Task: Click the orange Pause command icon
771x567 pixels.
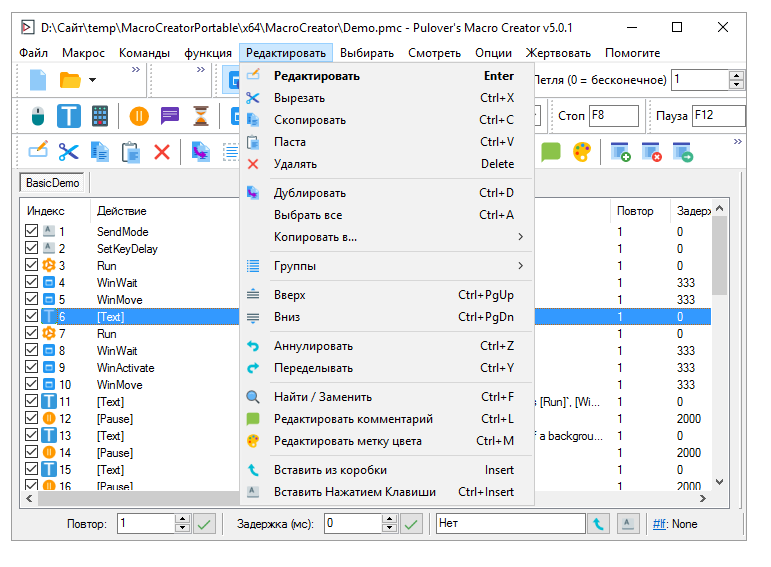Action: tap(139, 116)
